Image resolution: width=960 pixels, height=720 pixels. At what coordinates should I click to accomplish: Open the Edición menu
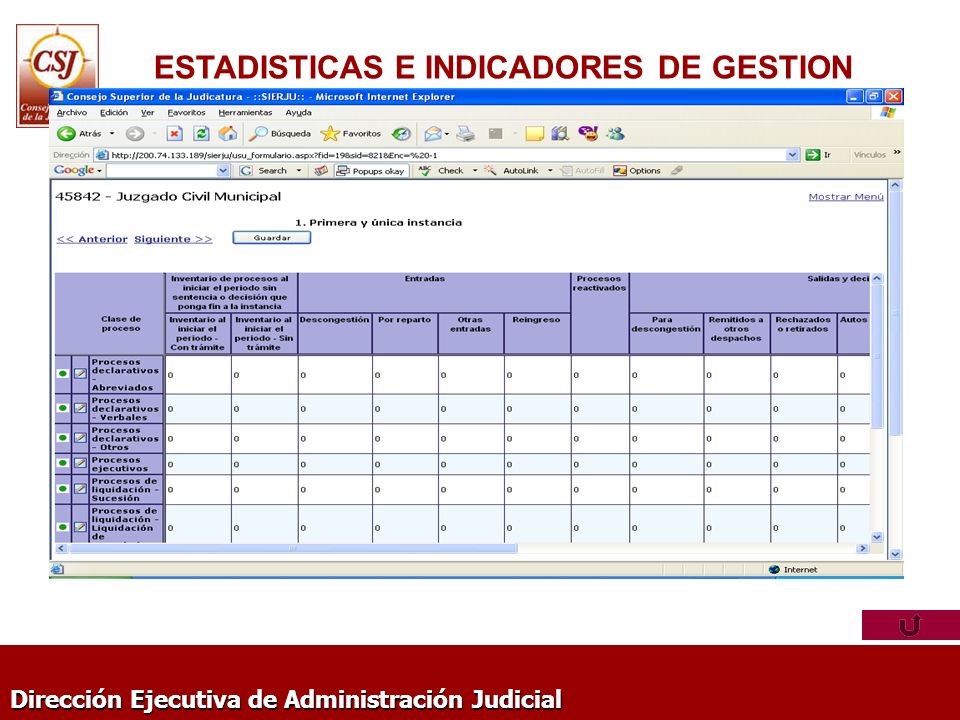[x=114, y=113]
